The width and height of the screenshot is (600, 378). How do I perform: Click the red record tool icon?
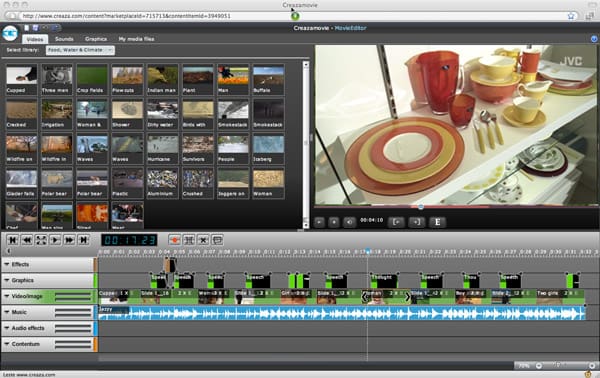tap(174, 240)
